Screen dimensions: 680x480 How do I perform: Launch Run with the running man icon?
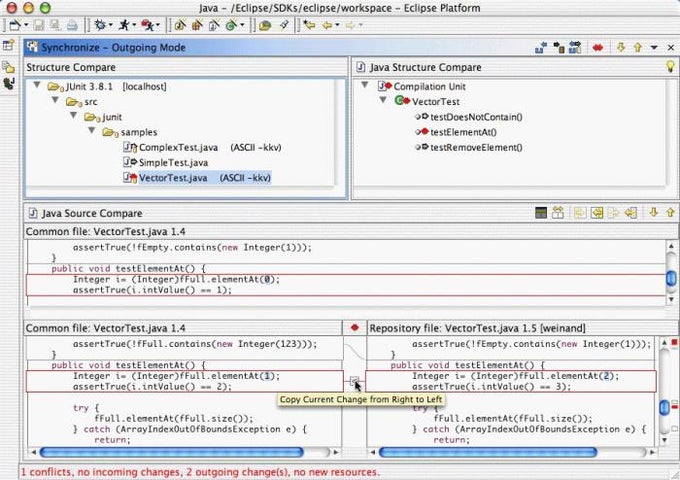[x=124, y=25]
